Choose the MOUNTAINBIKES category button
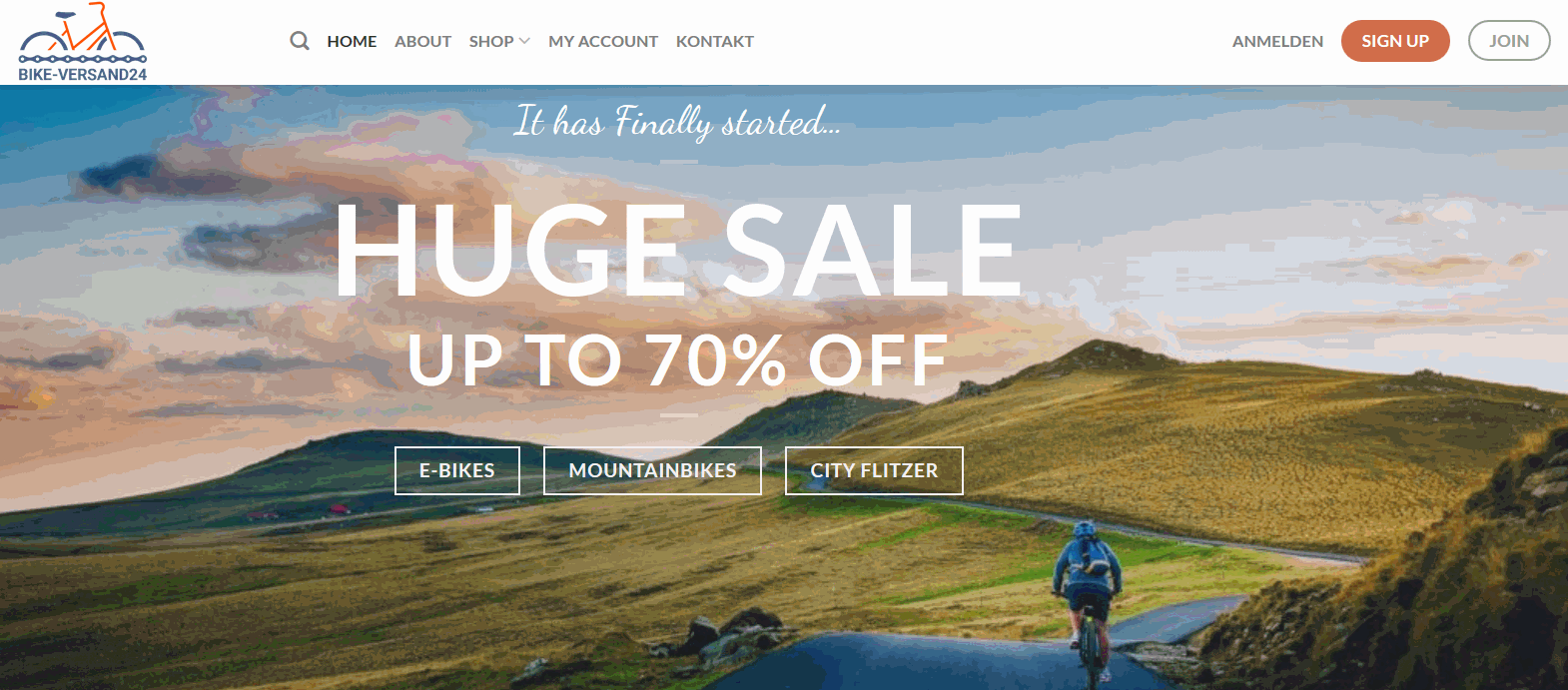 coord(652,470)
